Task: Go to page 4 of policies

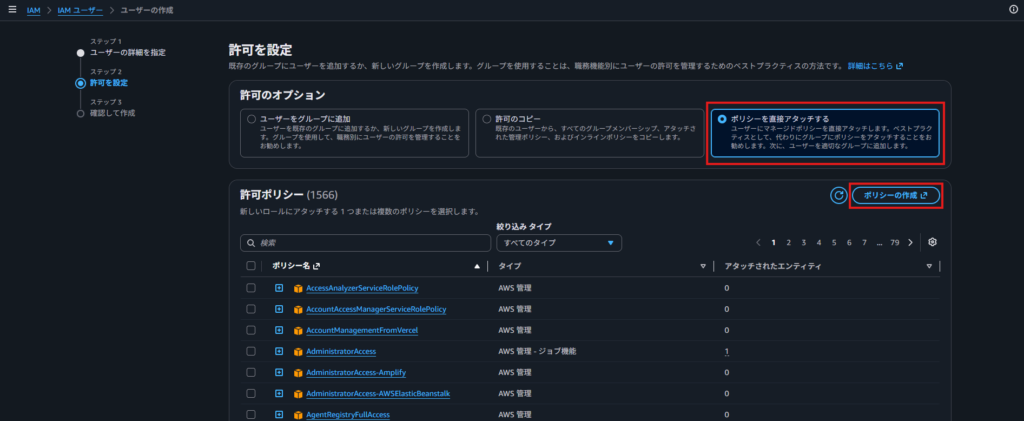Action: pos(819,243)
